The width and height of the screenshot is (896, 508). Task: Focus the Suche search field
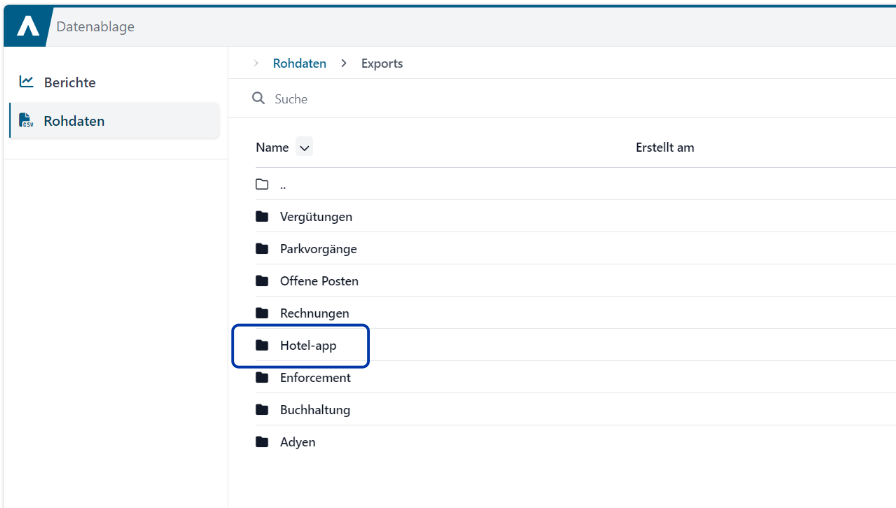pyautogui.click(x=500, y=99)
